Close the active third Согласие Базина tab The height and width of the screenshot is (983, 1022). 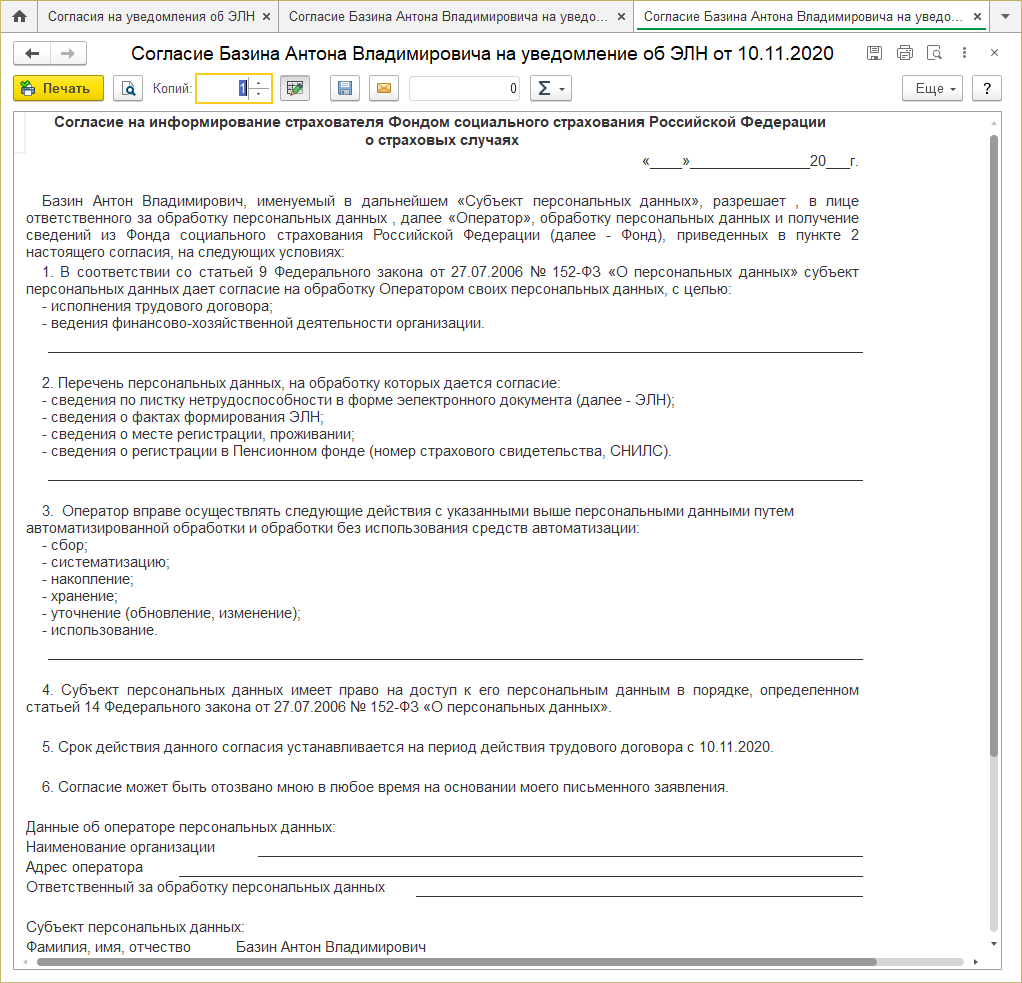(977, 17)
